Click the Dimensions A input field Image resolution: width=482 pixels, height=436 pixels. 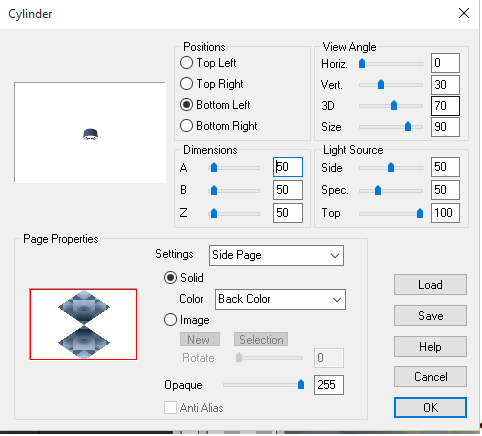tap(288, 167)
